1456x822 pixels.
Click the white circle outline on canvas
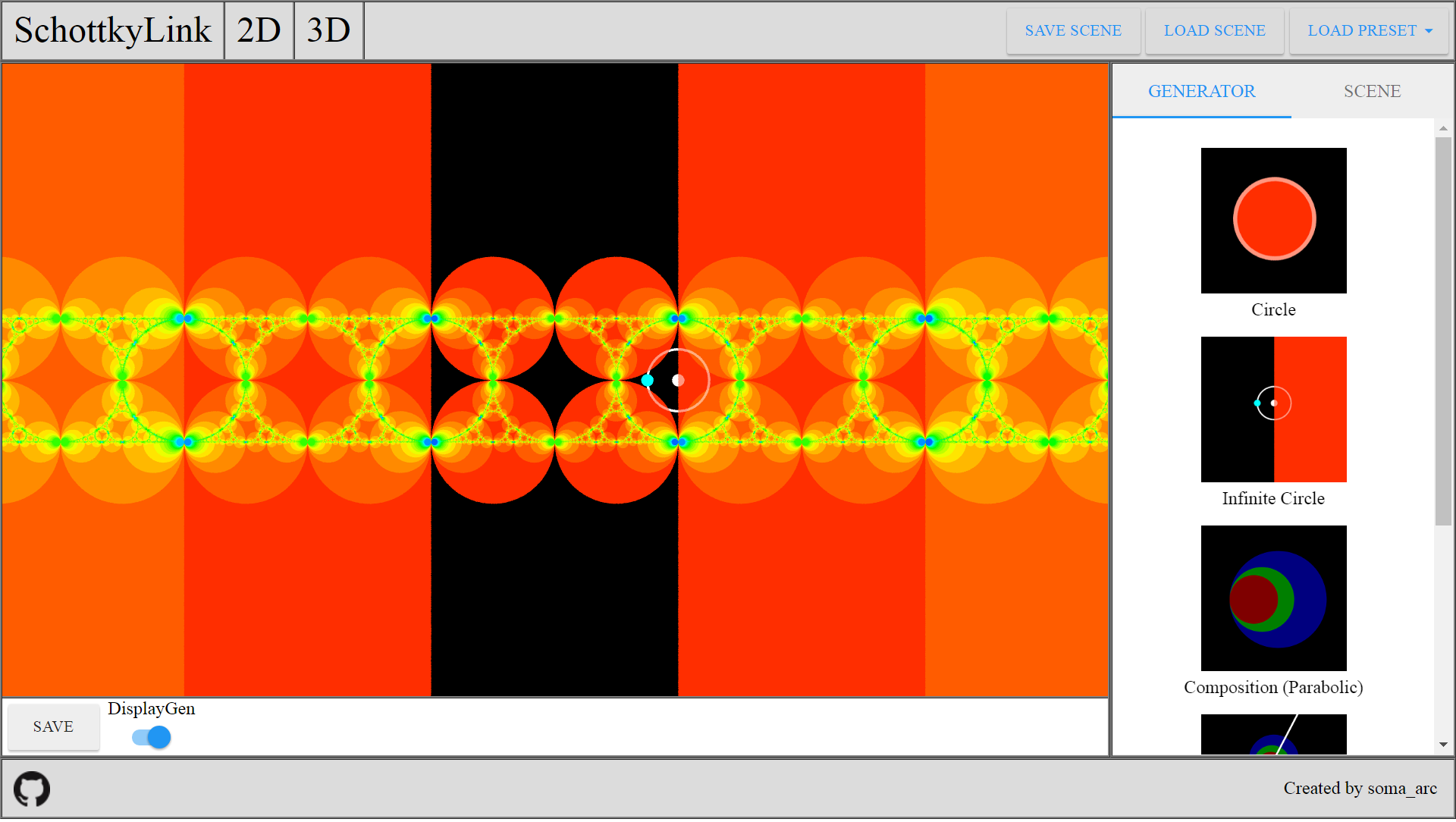pyautogui.click(x=709, y=381)
